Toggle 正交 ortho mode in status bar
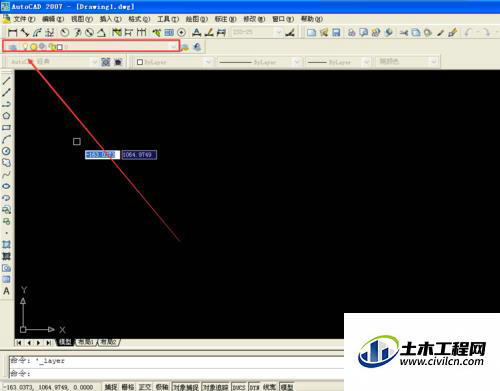Viewport: 500px width, 391px height. (145, 387)
